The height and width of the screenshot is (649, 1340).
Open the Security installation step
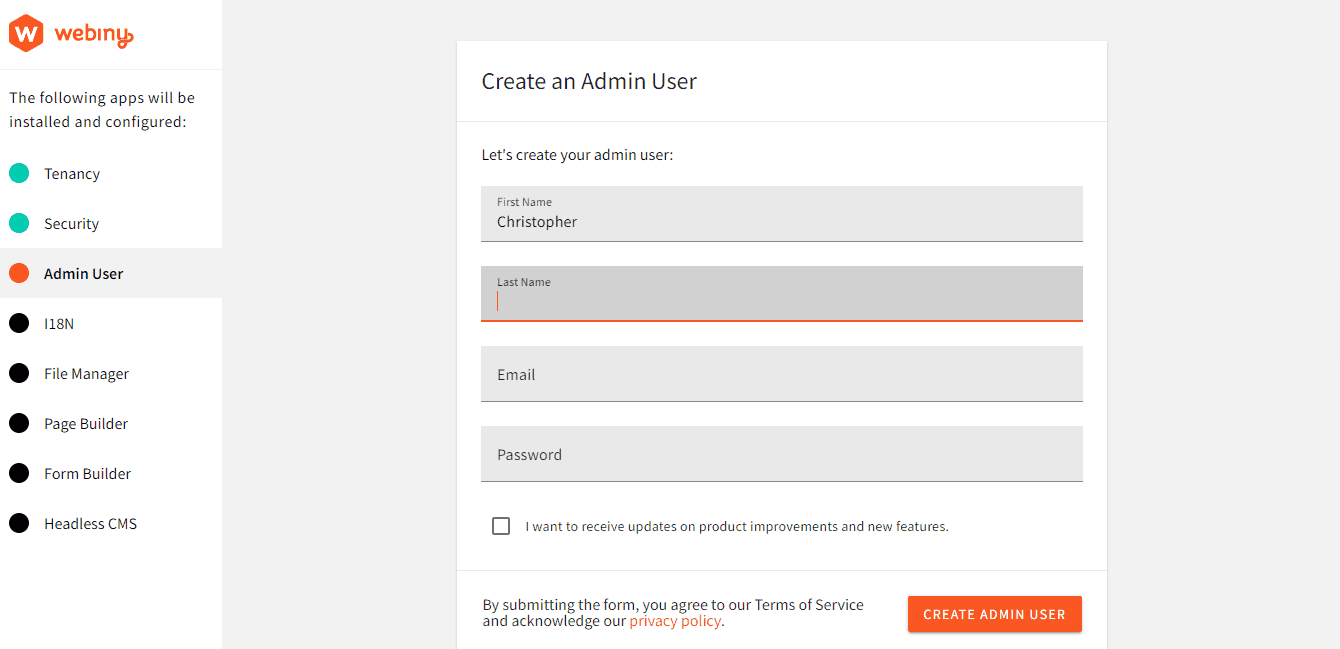[x=71, y=223]
